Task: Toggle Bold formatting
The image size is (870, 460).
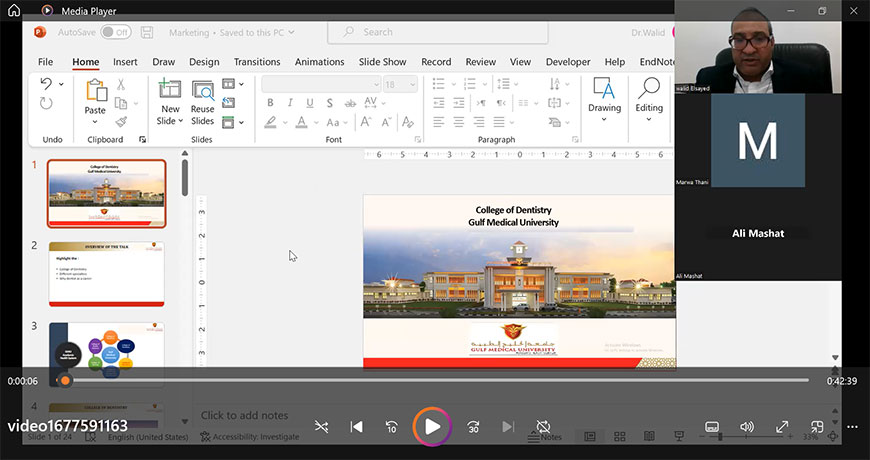Action: click(x=270, y=103)
